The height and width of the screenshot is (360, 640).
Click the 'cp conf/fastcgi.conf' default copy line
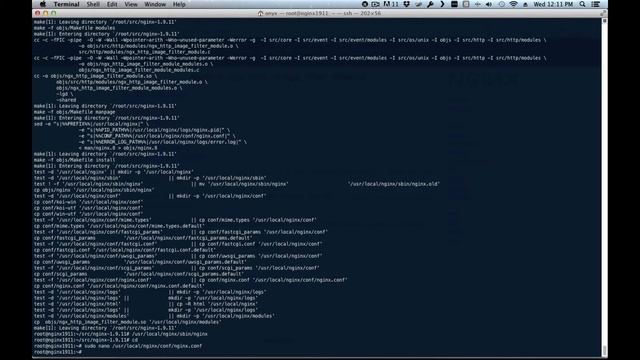[x=124, y=250]
